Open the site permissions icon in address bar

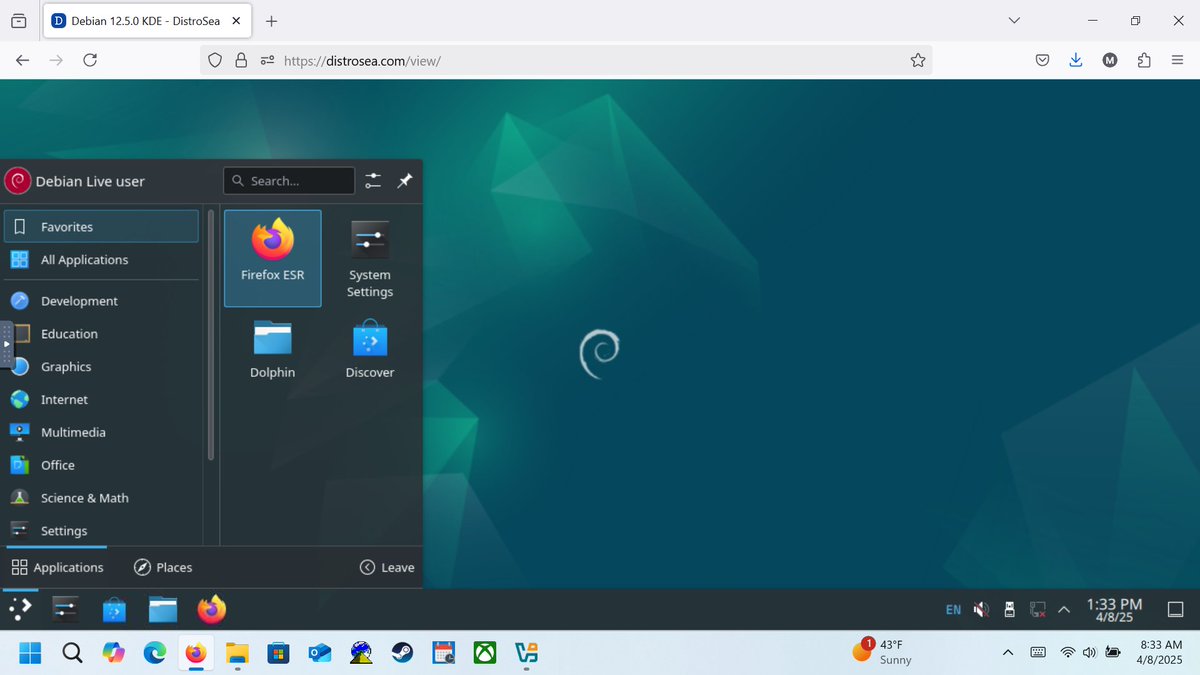(267, 60)
